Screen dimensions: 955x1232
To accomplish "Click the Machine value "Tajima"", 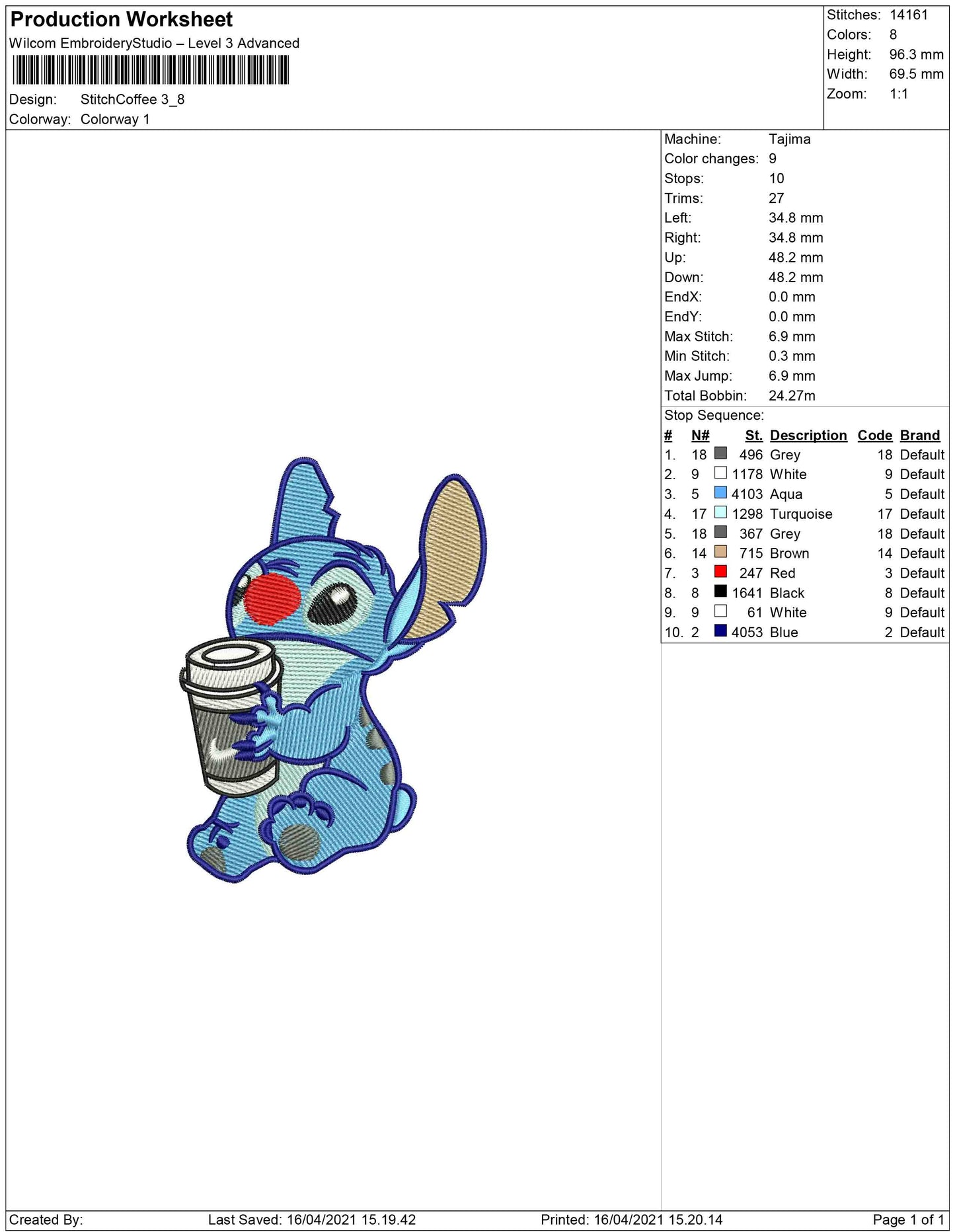I will click(x=789, y=139).
